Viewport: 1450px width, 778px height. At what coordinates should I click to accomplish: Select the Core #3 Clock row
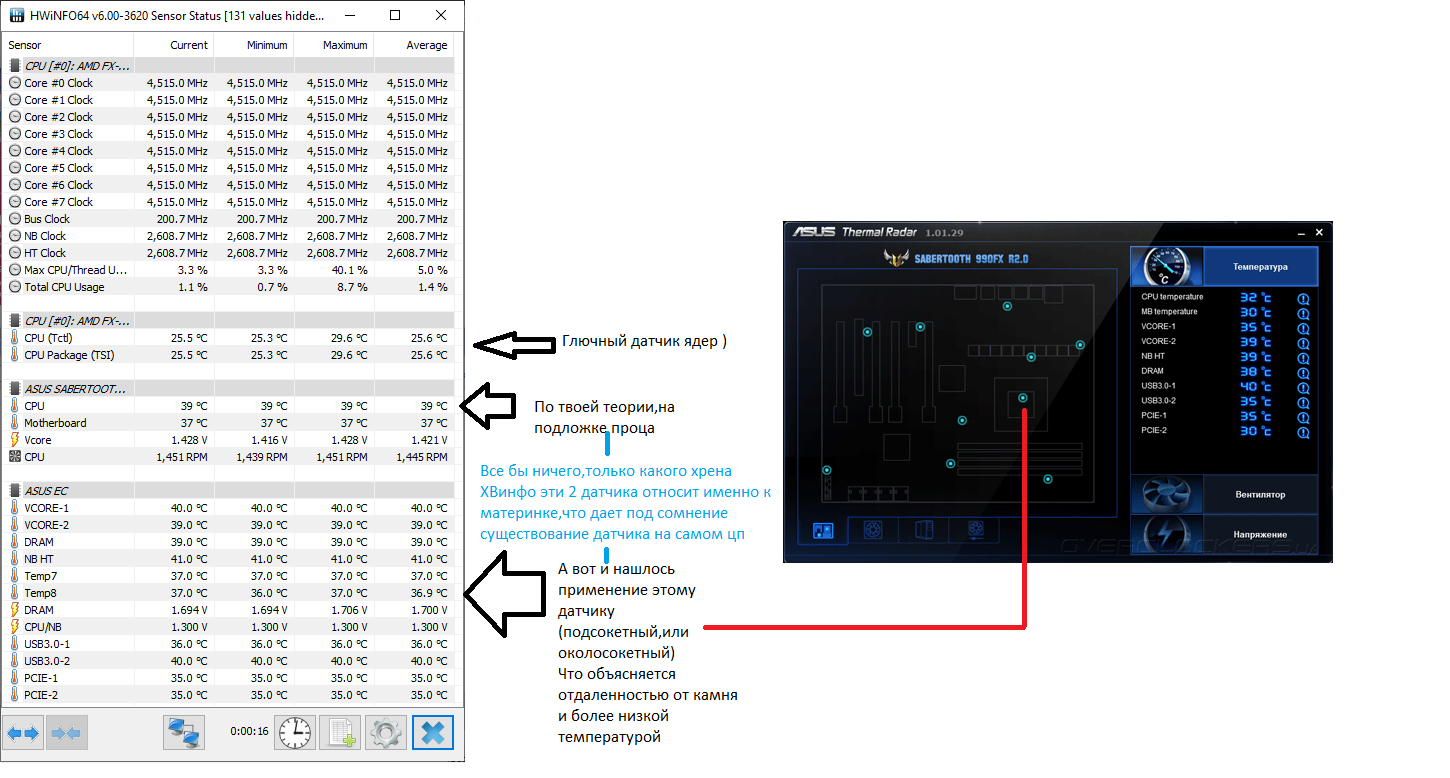tap(229, 134)
